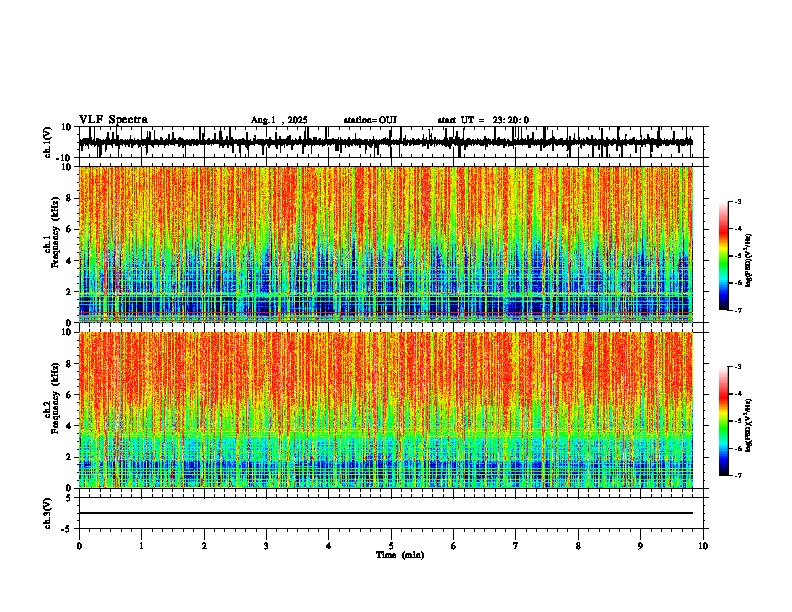The height and width of the screenshot is (612, 792).
Task: Click the log(PSD) label of lower color bar
Action: pos(749,425)
